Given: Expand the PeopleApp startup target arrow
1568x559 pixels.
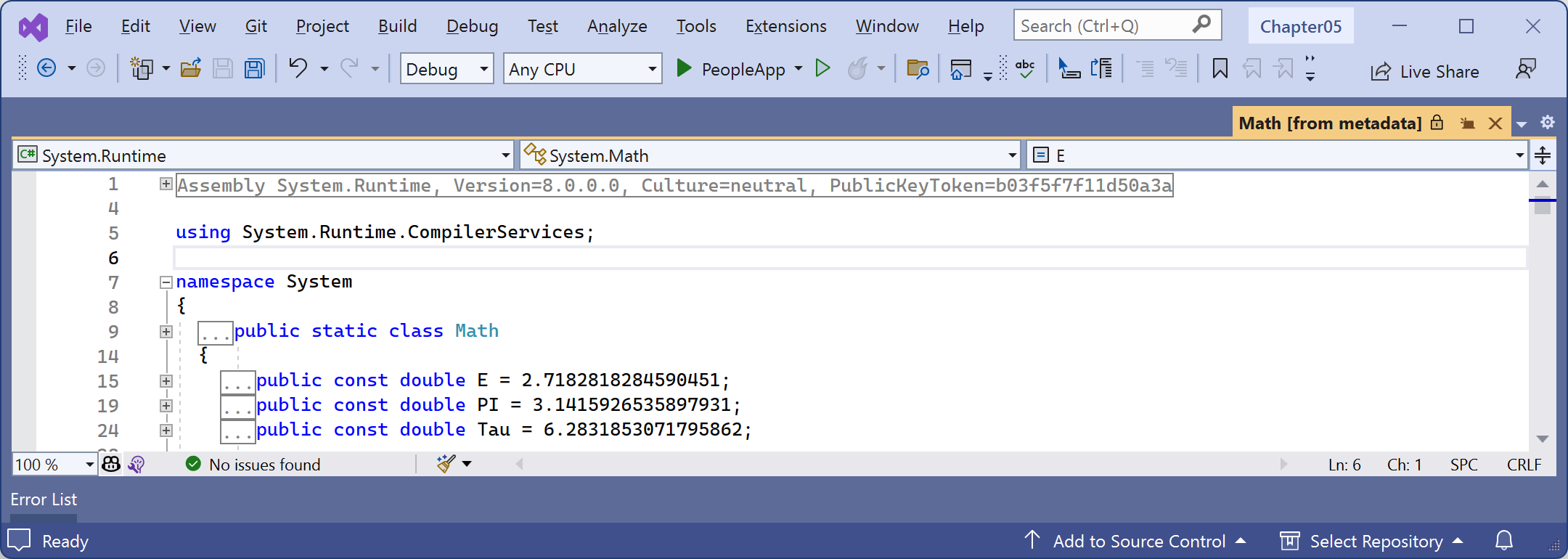Looking at the screenshot, I should coord(799,69).
